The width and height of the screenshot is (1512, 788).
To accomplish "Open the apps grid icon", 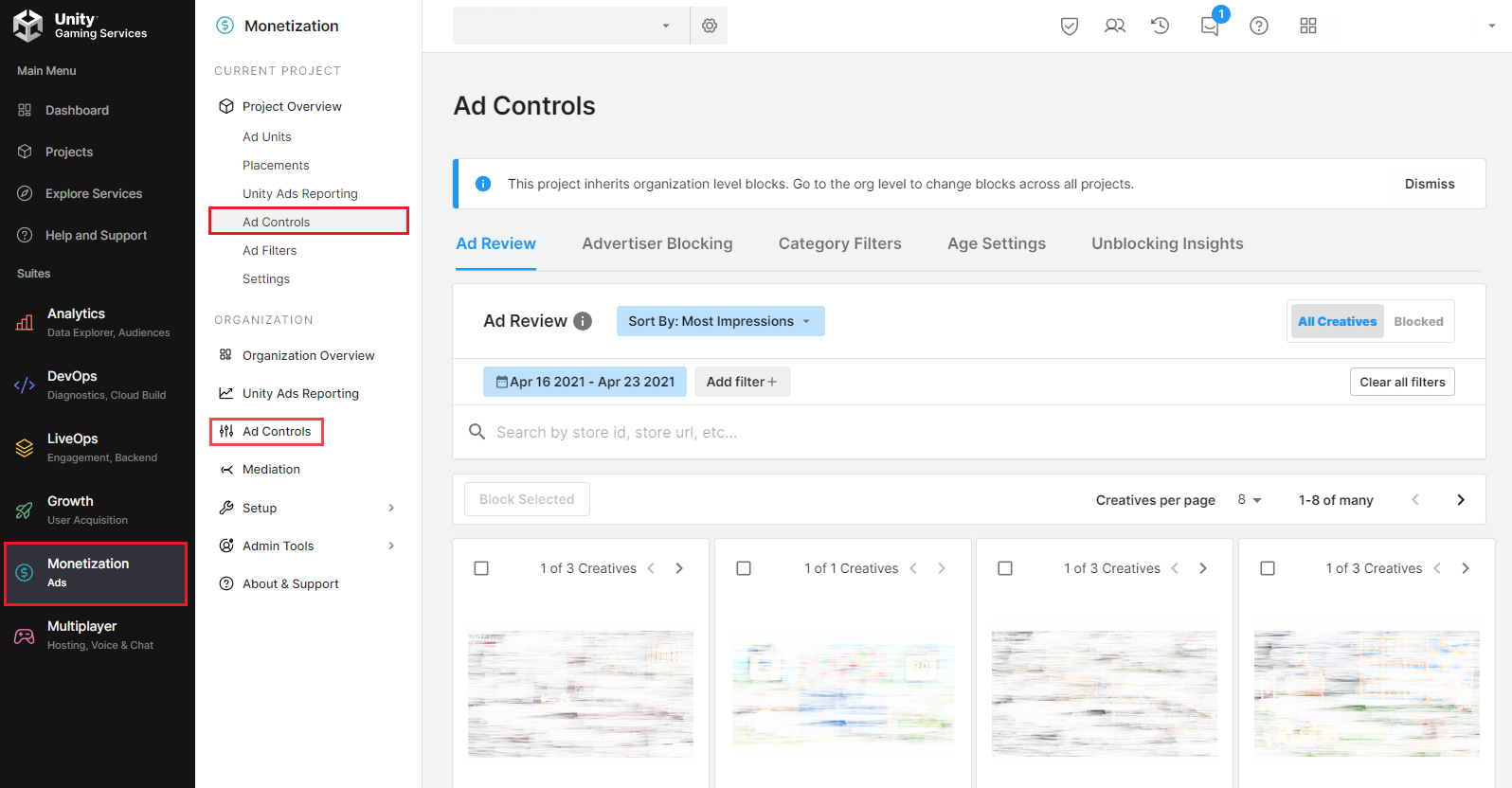I will (1308, 27).
